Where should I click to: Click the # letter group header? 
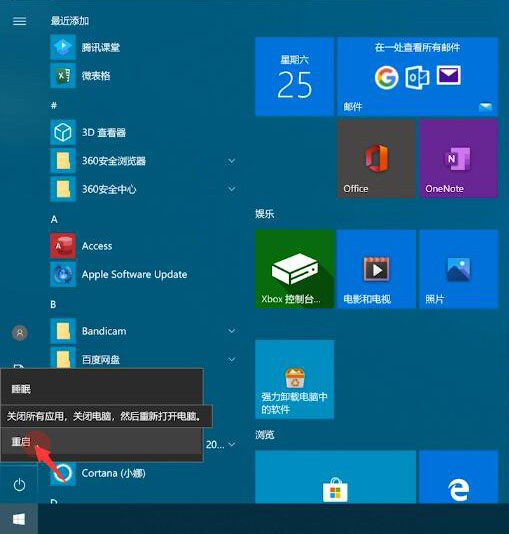tap(54, 106)
